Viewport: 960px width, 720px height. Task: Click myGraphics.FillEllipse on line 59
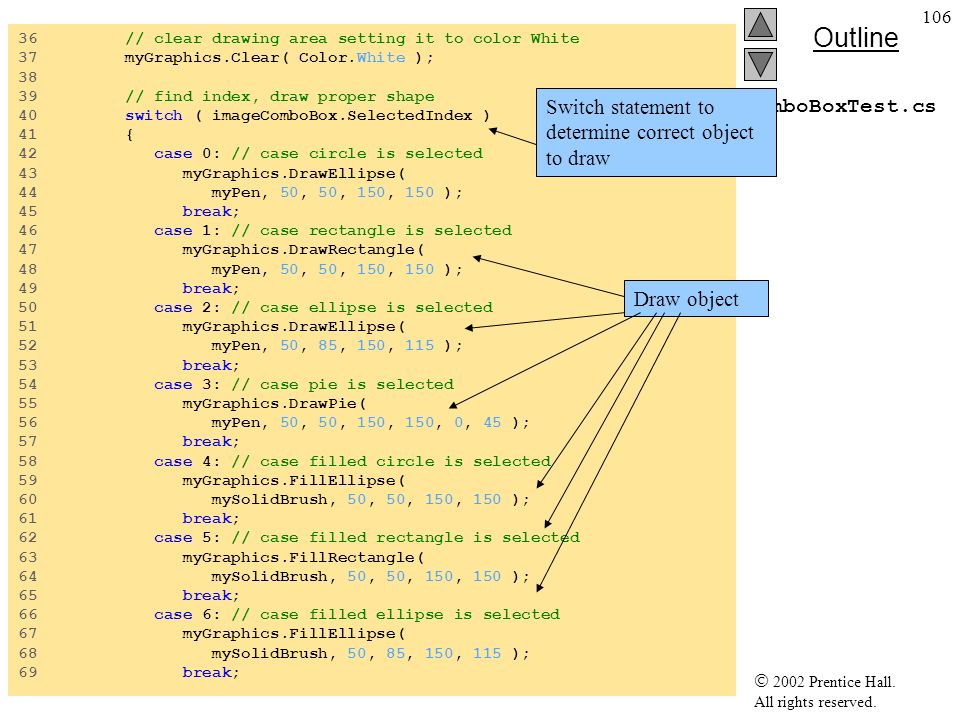(x=294, y=481)
